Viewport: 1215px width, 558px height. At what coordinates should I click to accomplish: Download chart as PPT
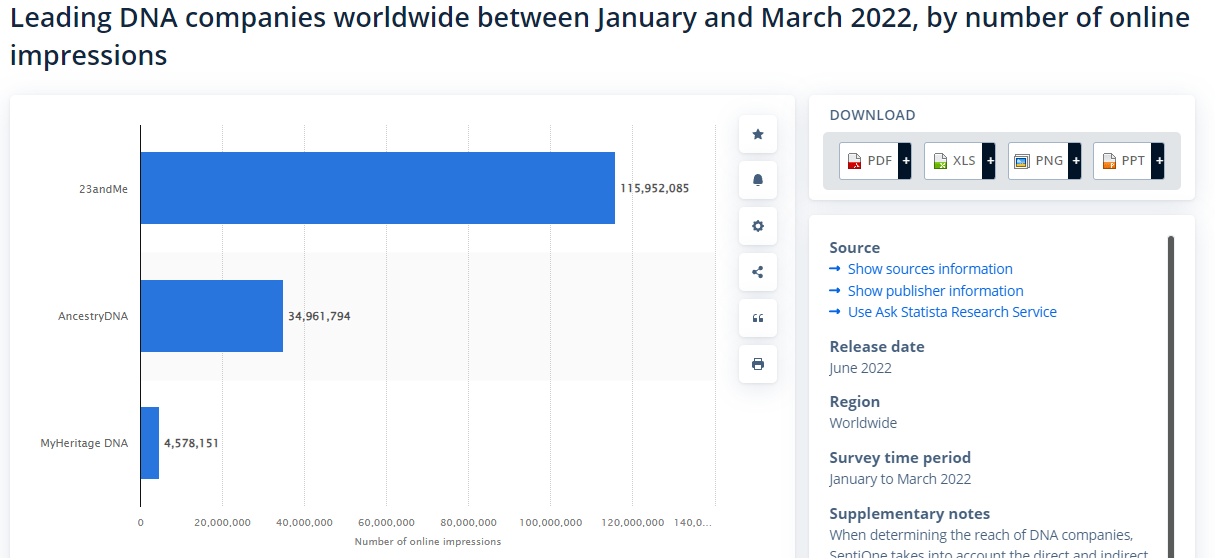click(1123, 161)
